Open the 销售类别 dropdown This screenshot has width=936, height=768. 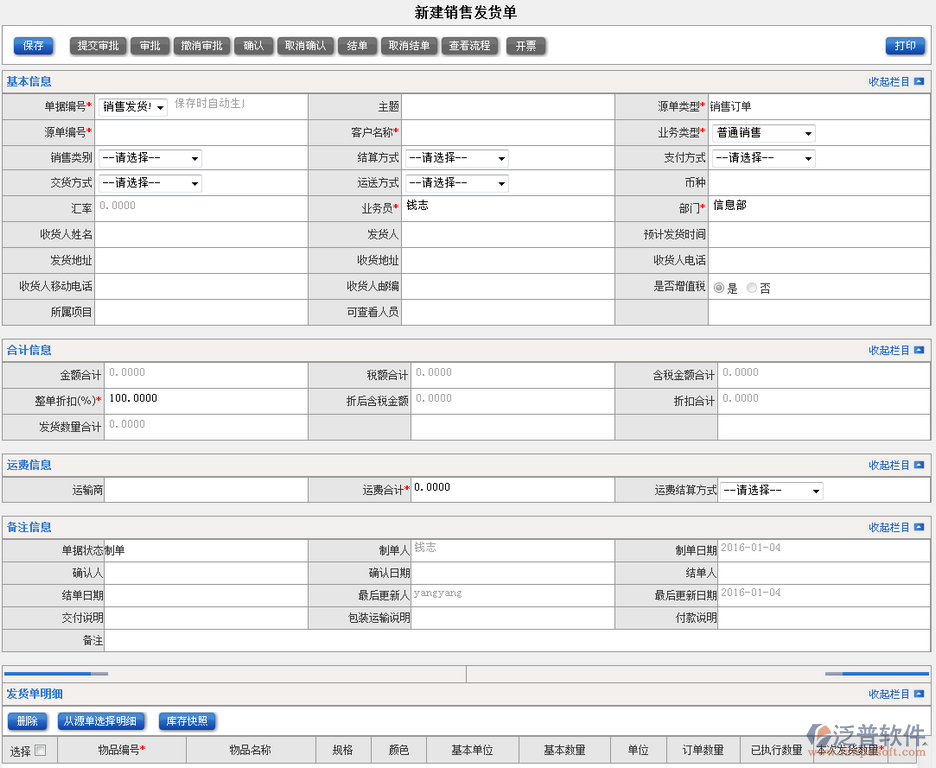pos(150,158)
